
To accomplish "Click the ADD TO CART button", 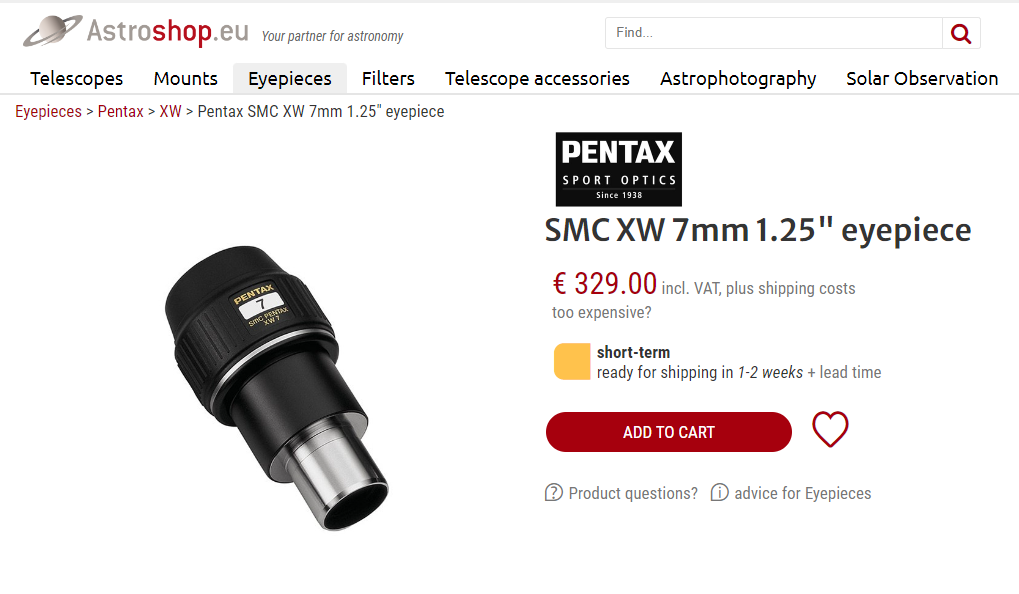I will pyautogui.click(x=669, y=432).
